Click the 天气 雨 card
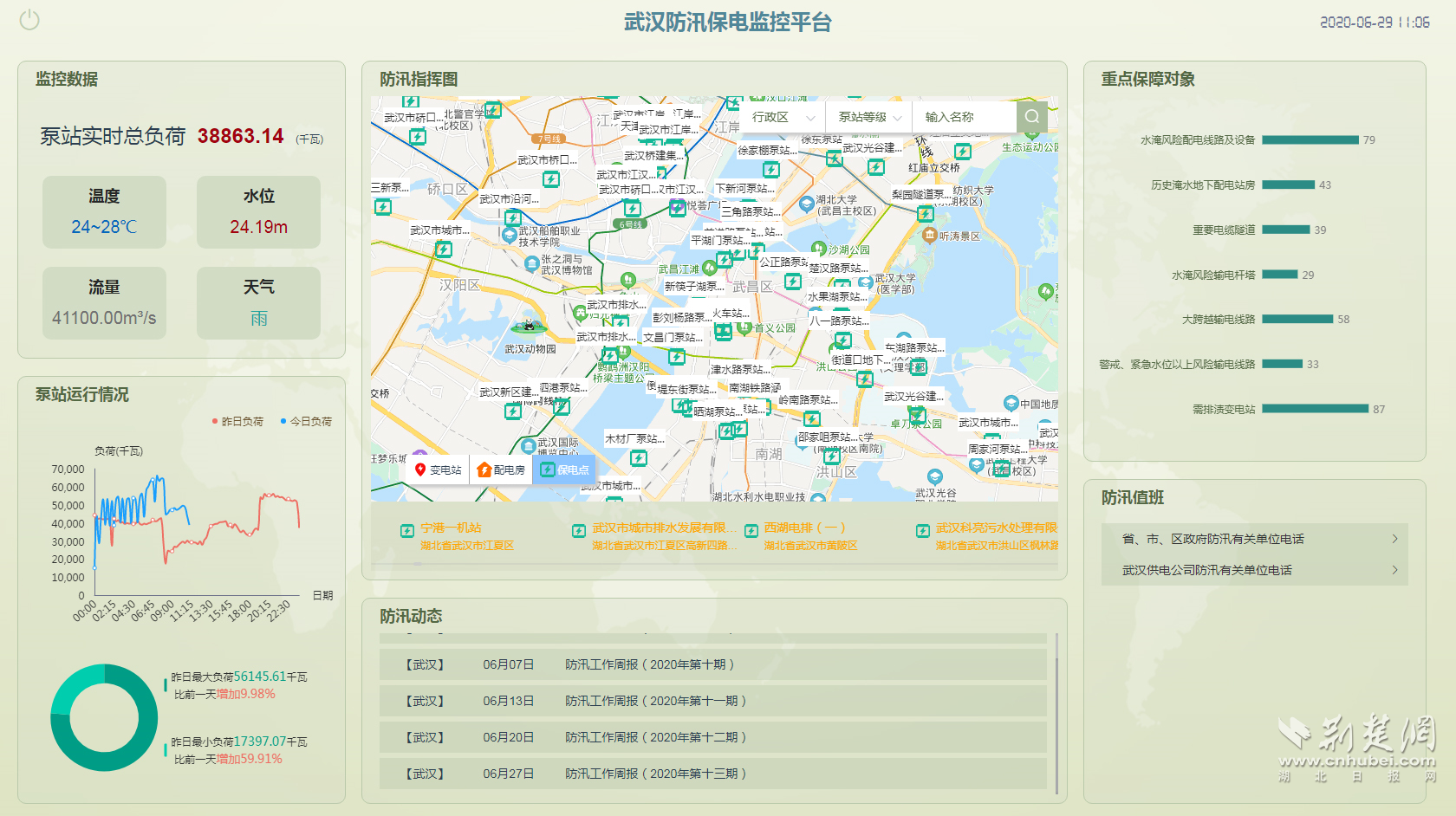Viewport: 1456px width, 816px height. [258, 303]
